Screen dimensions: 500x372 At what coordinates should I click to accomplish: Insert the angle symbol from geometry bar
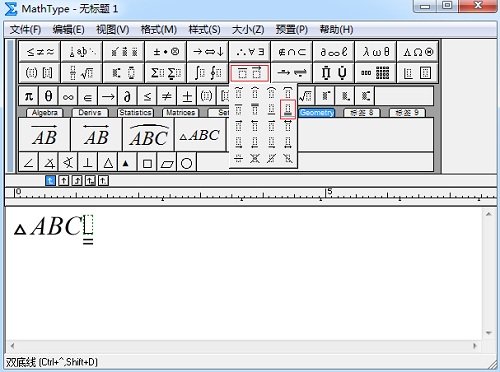29,163
